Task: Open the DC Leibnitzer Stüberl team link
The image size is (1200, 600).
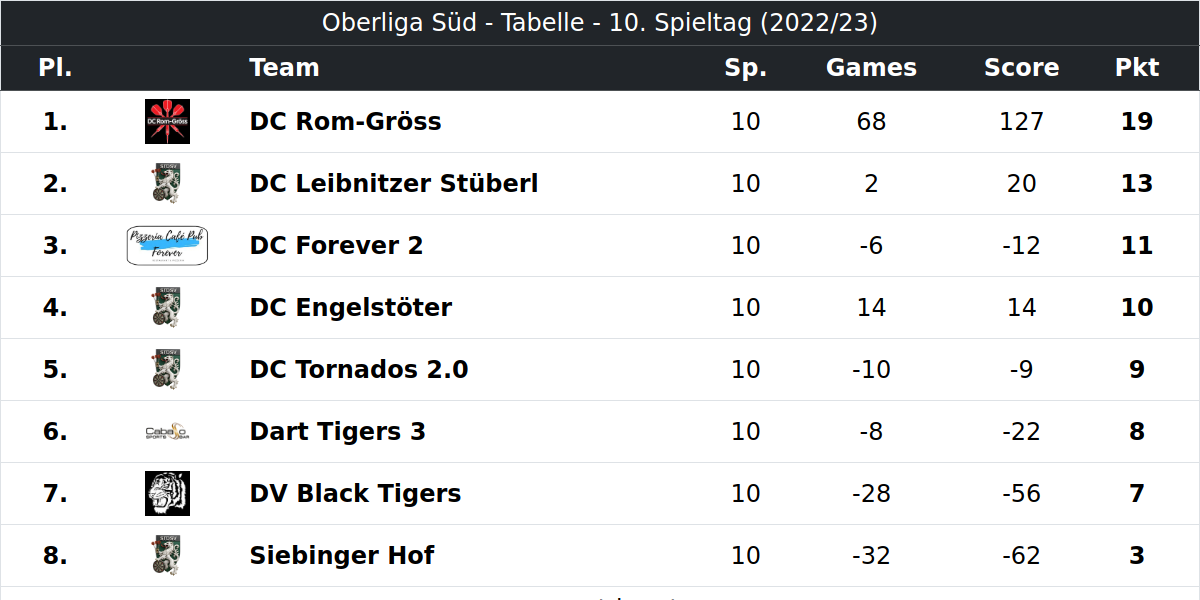Action: (394, 183)
